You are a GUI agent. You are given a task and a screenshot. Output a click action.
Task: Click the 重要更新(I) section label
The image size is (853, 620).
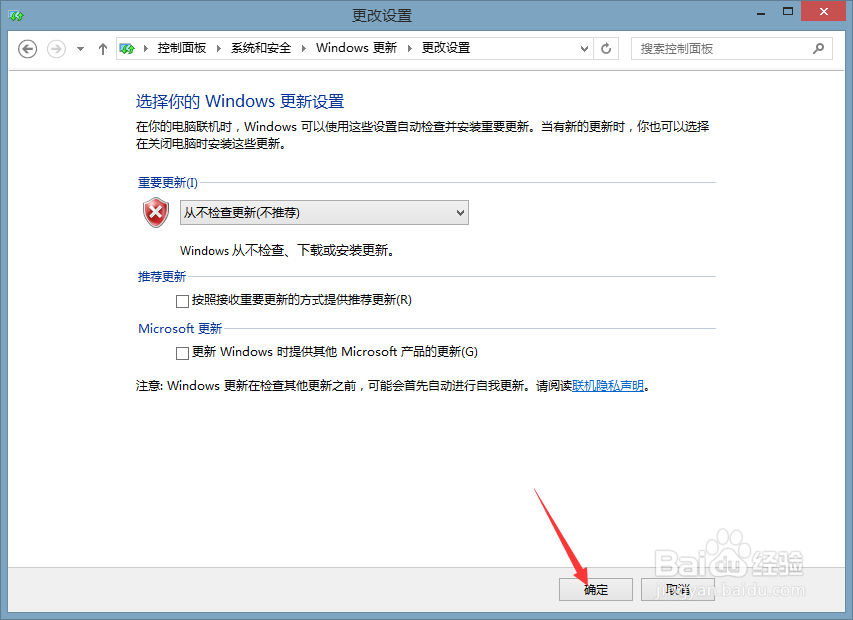pos(168,183)
